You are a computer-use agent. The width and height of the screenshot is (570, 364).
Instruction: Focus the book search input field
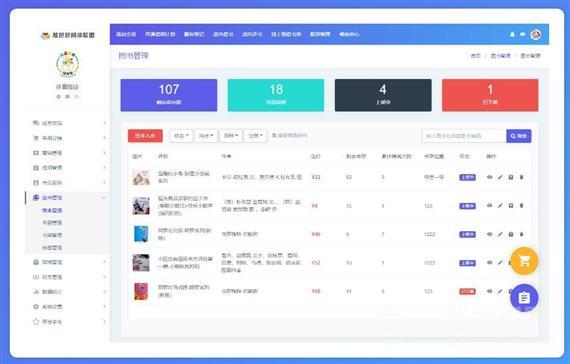coord(464,136)
